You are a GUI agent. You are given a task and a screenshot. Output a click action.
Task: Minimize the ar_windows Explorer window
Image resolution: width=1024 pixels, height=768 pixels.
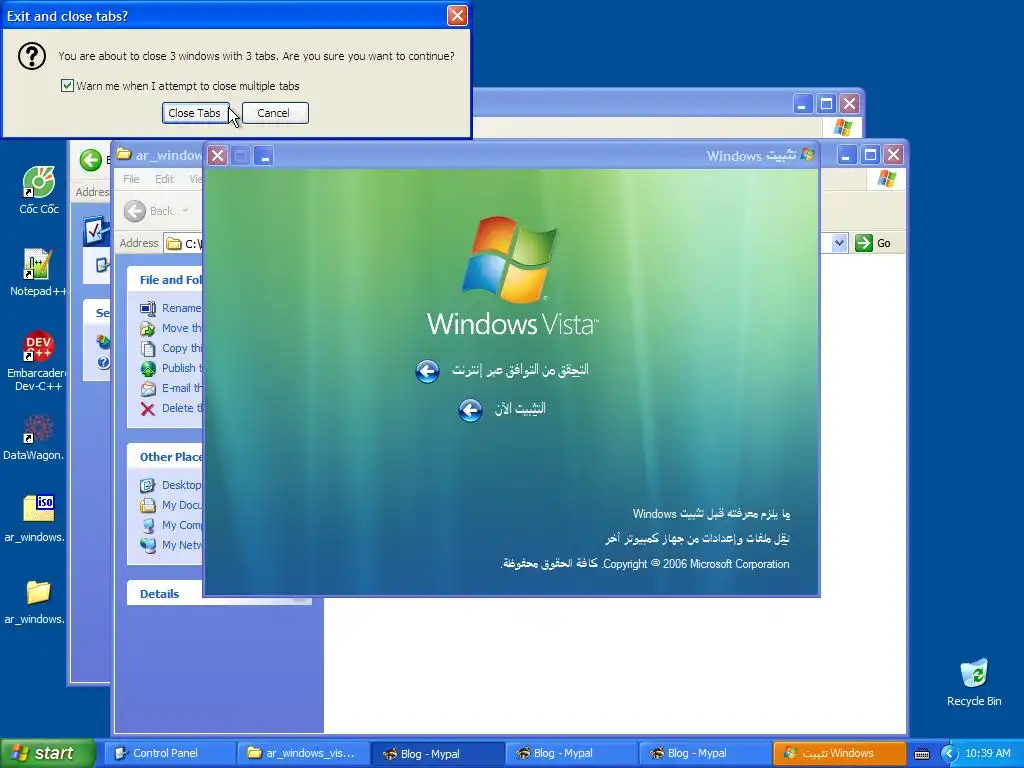coord(846,155)
